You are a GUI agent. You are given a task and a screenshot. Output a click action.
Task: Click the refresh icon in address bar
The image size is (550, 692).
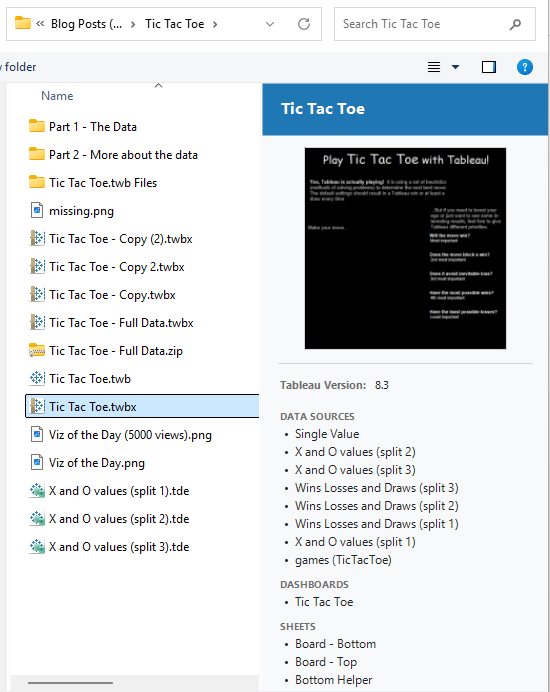[304, 24]
